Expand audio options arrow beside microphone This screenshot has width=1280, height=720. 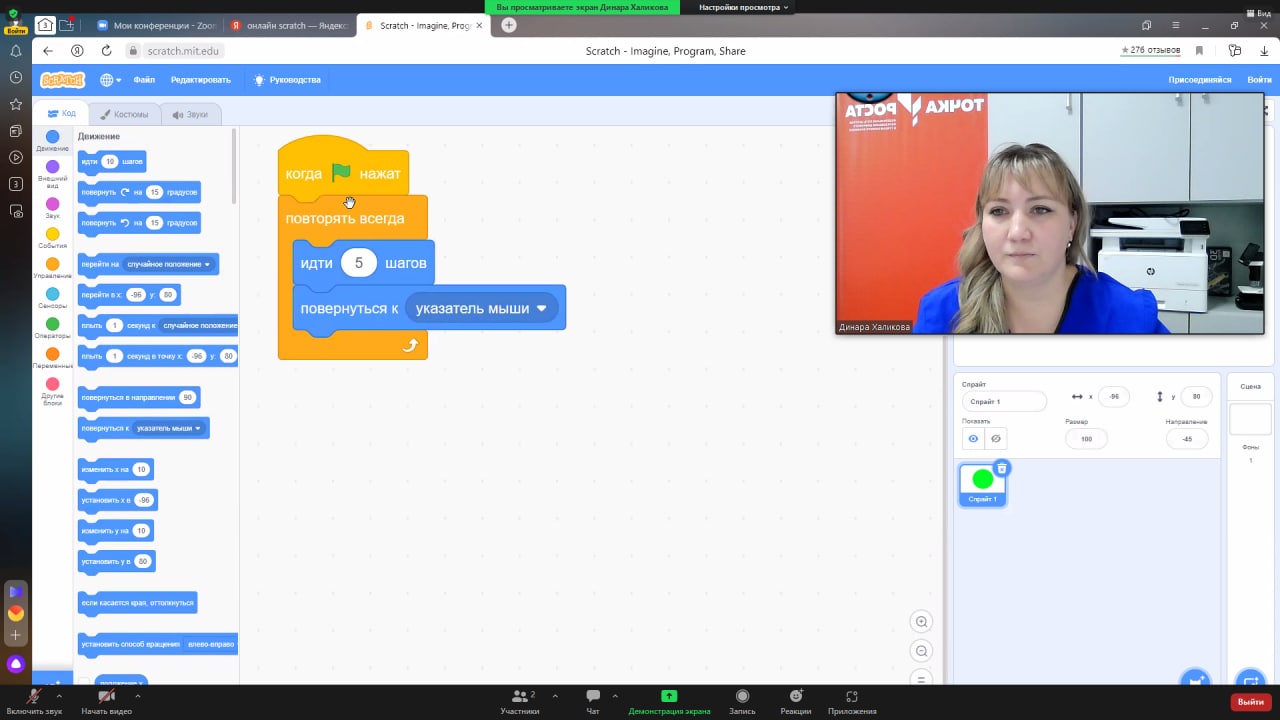point(59,695)
